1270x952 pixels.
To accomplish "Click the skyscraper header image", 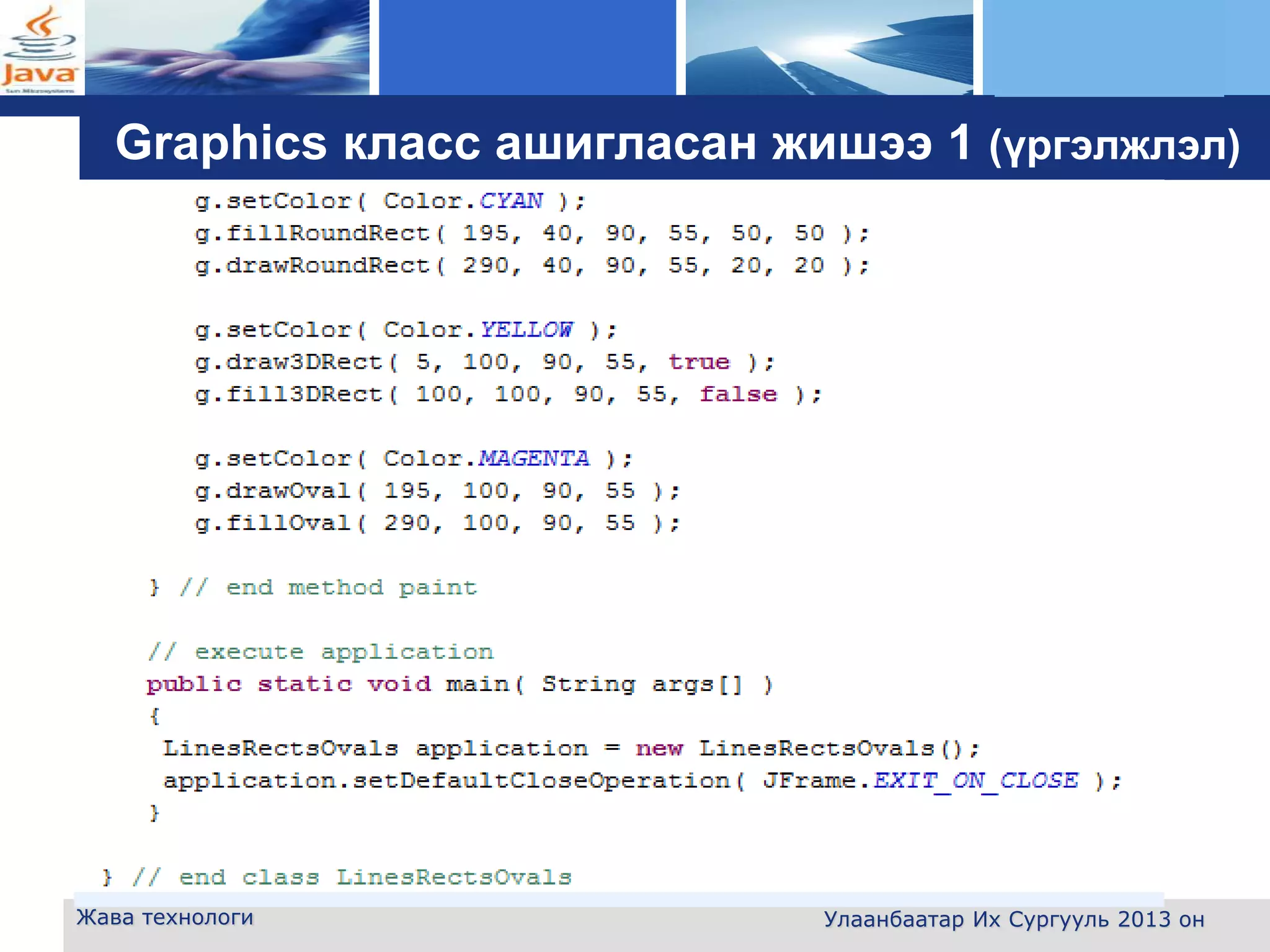I will click(x=829, y=47).
